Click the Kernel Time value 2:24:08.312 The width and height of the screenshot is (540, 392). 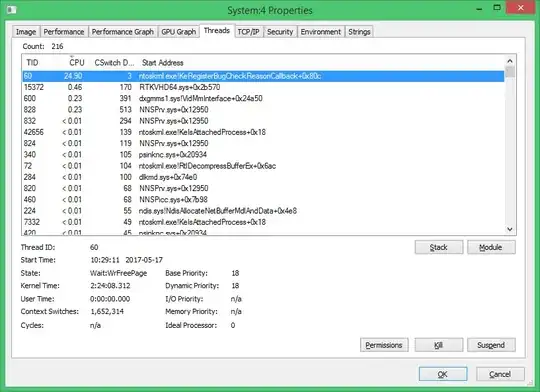[x=110, y=286]
